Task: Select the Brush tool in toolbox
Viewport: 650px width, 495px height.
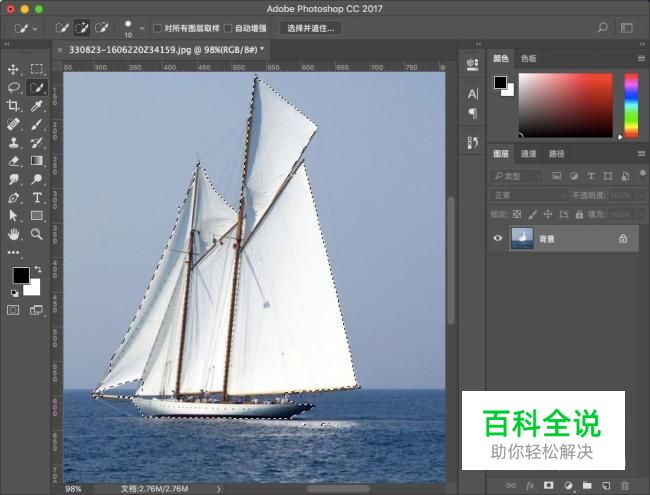Action: pyautogui.click(x=36, y=124)
